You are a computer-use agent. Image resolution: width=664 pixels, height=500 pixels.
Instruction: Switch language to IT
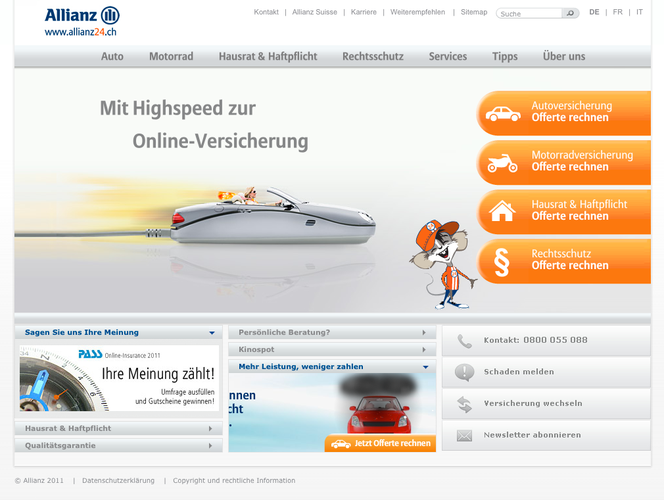[x=639, y=12]
